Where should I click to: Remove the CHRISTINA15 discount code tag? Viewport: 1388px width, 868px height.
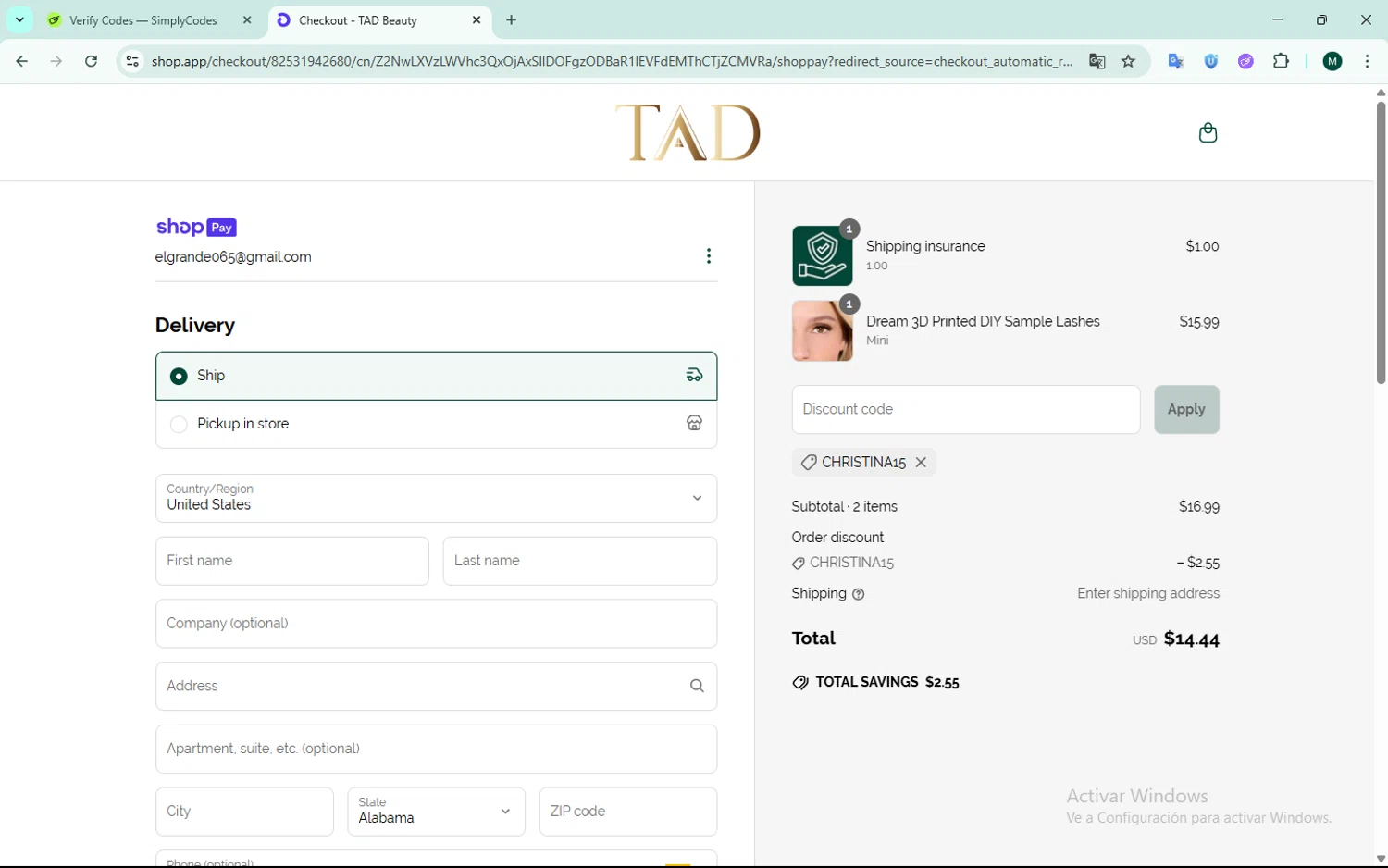coord(921,462)
